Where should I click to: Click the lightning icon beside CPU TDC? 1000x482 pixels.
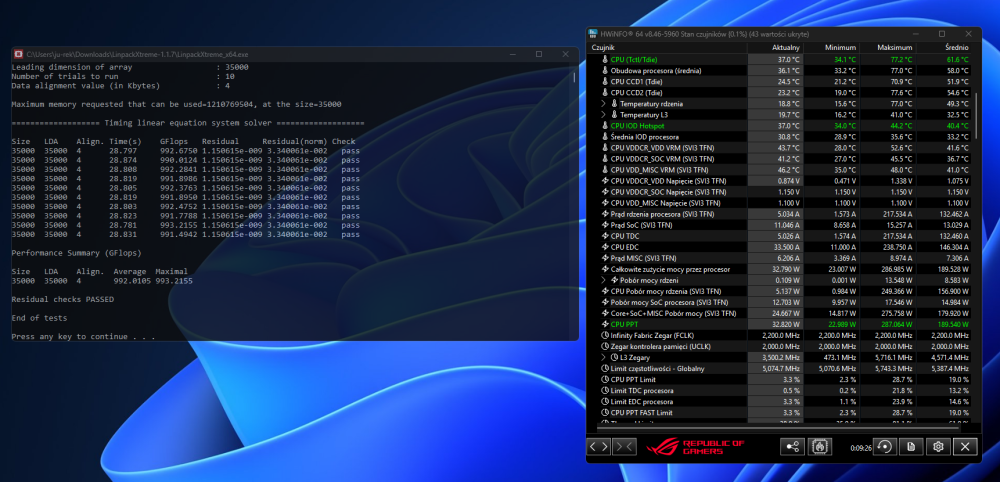tap(605, 236)
